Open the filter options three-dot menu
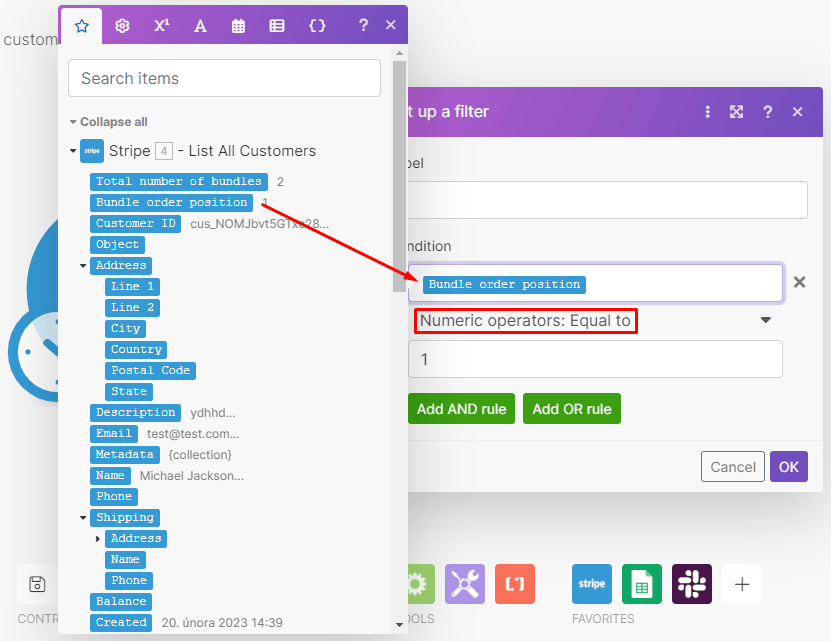 pyautogui.click(x=708, y=112)
